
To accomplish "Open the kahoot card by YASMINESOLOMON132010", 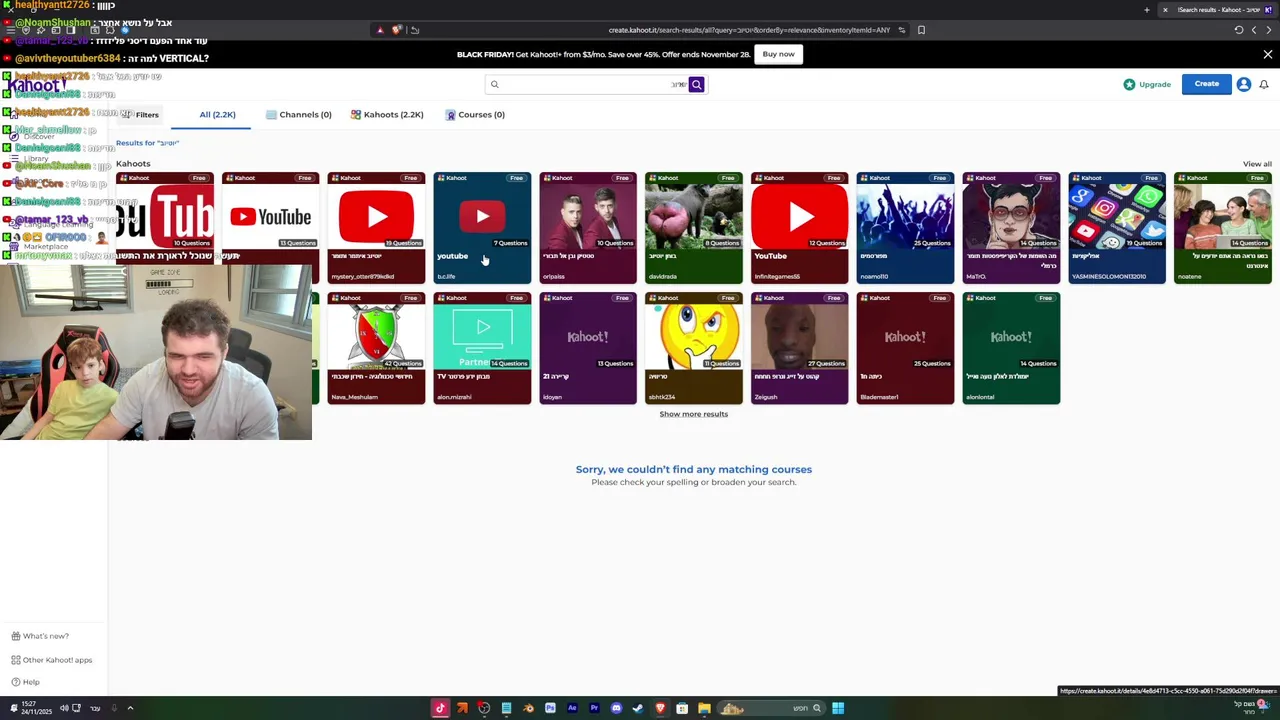I will (x=1117, y=228).
